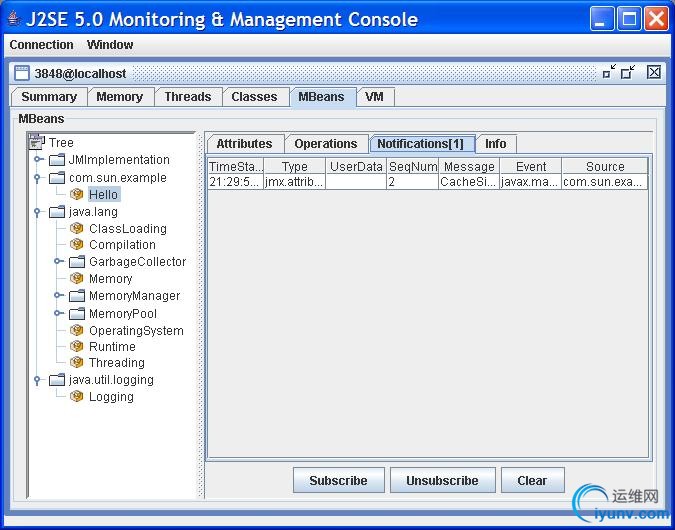Open the Info sub-tab
675x530 pixels.
(x=496, y=144)
